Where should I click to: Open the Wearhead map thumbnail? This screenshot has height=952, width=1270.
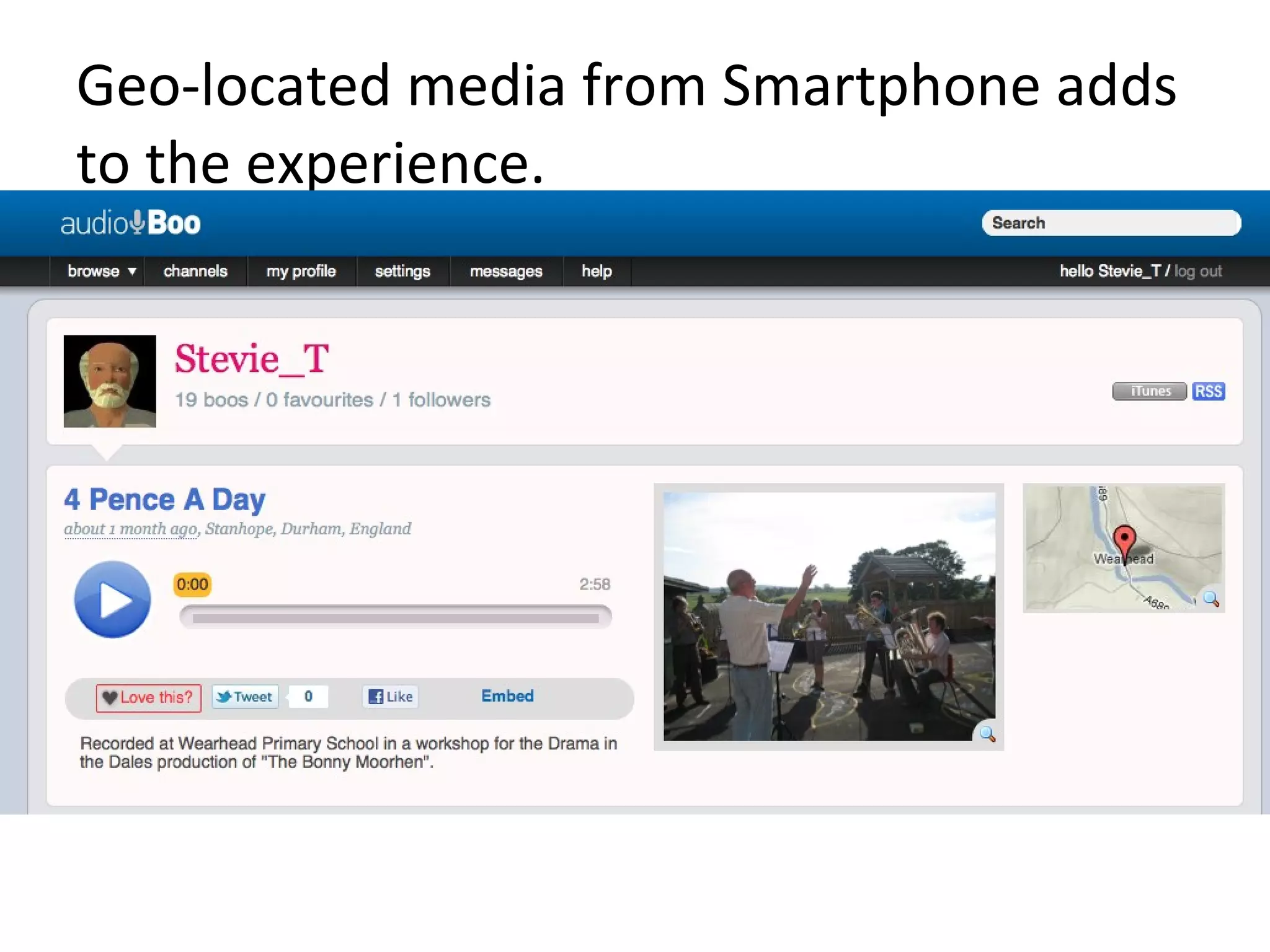pyautogui.click(x=1124, y=548)
